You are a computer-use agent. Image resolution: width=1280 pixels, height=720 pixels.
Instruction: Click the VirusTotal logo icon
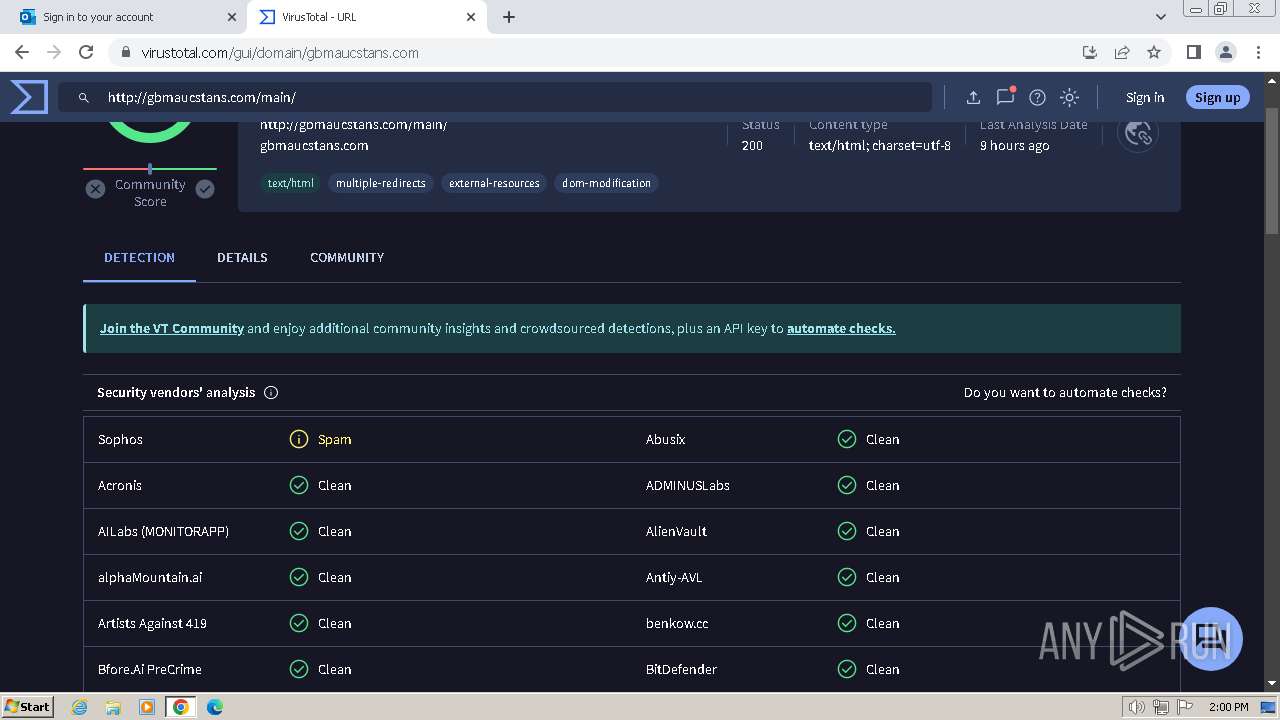(29, 97)
